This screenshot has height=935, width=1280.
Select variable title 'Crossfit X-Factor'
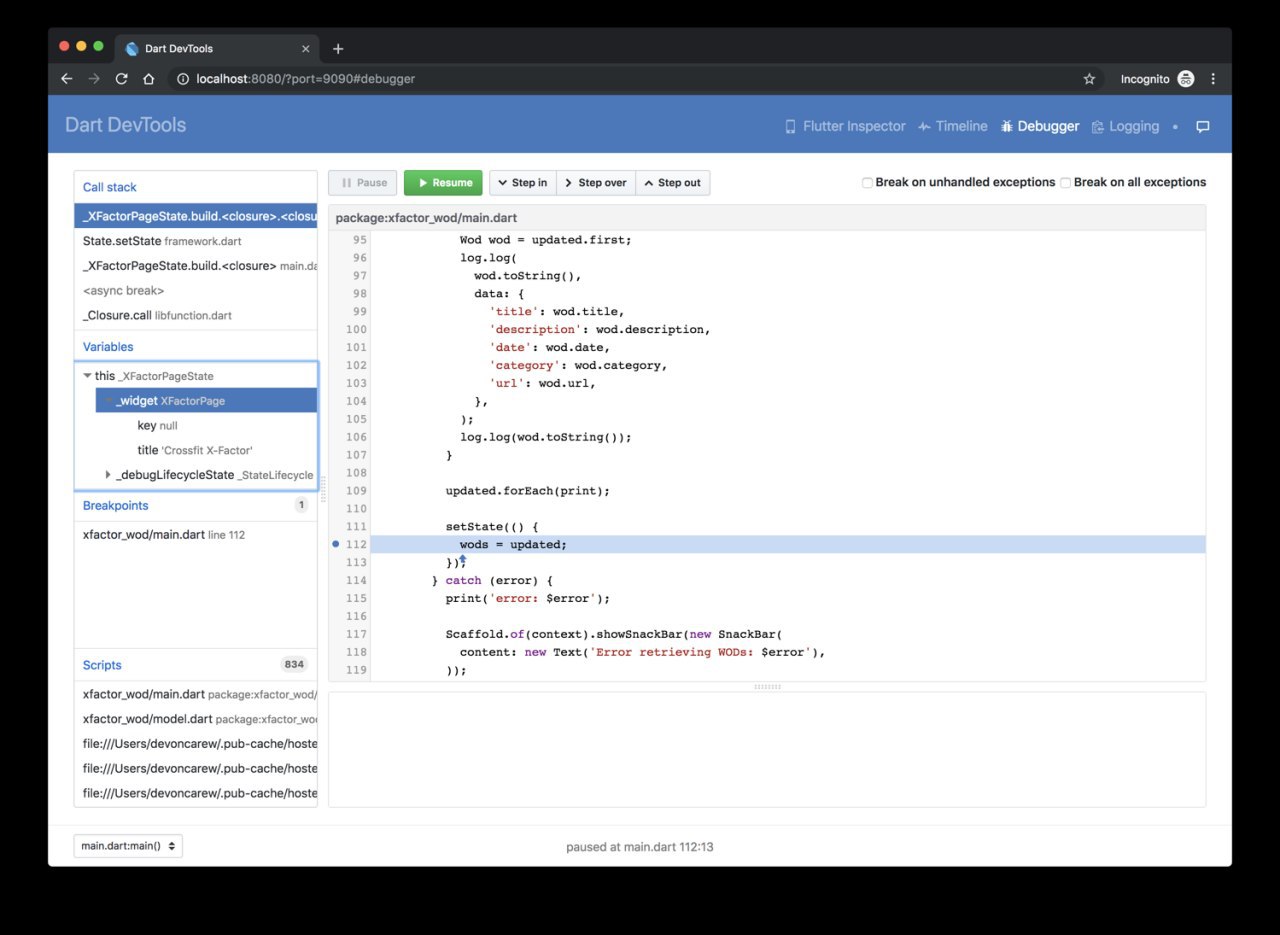pos(196,450)
